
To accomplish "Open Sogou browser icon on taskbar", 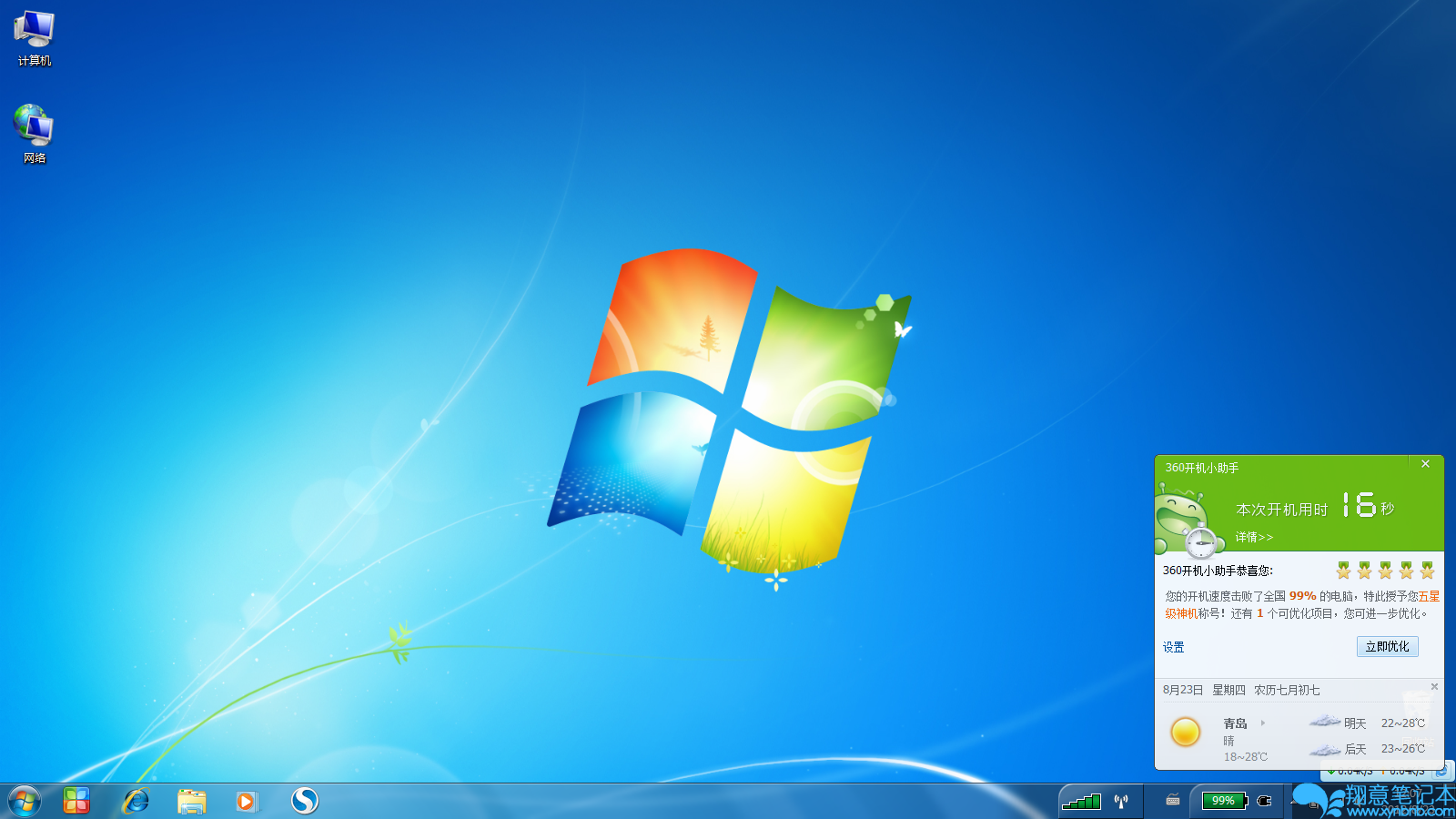I will (305, 801).
